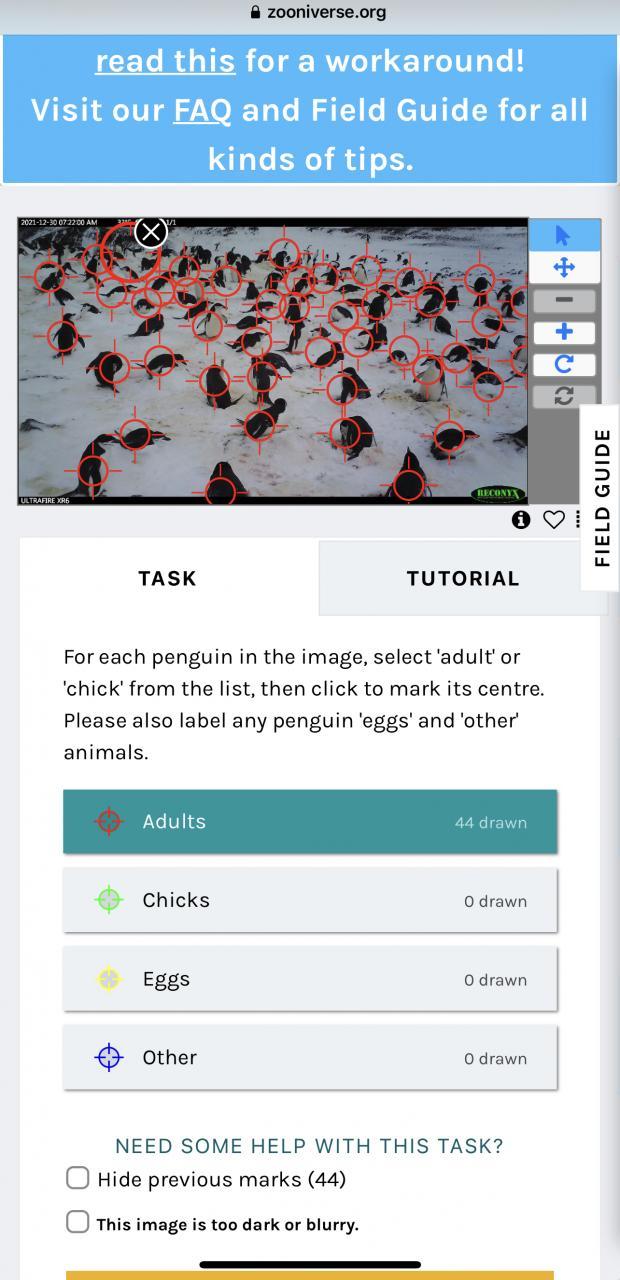Check 'This image is too dark or blurry'
Viewport: 620px width, 1280px height.
(x=78, y=1222)
